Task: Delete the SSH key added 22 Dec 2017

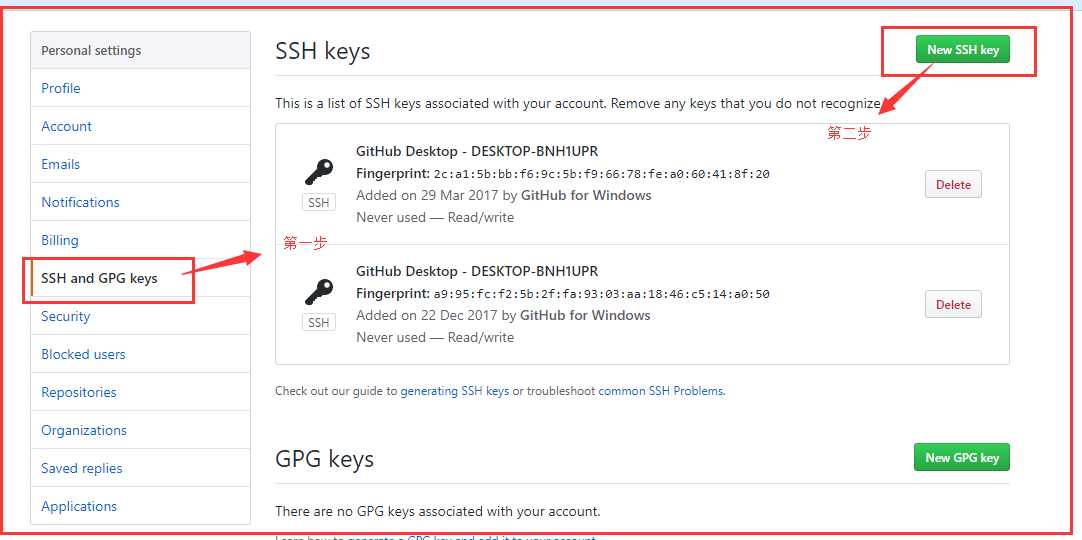Action: click(x=953, y=305)
